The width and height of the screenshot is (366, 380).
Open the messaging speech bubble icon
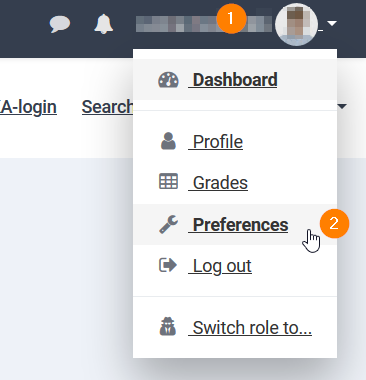[60, 24]
